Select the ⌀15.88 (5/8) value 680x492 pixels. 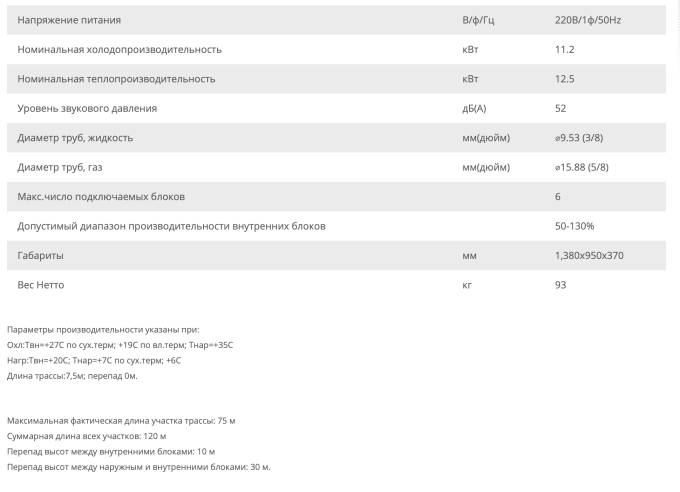point(582,167)
